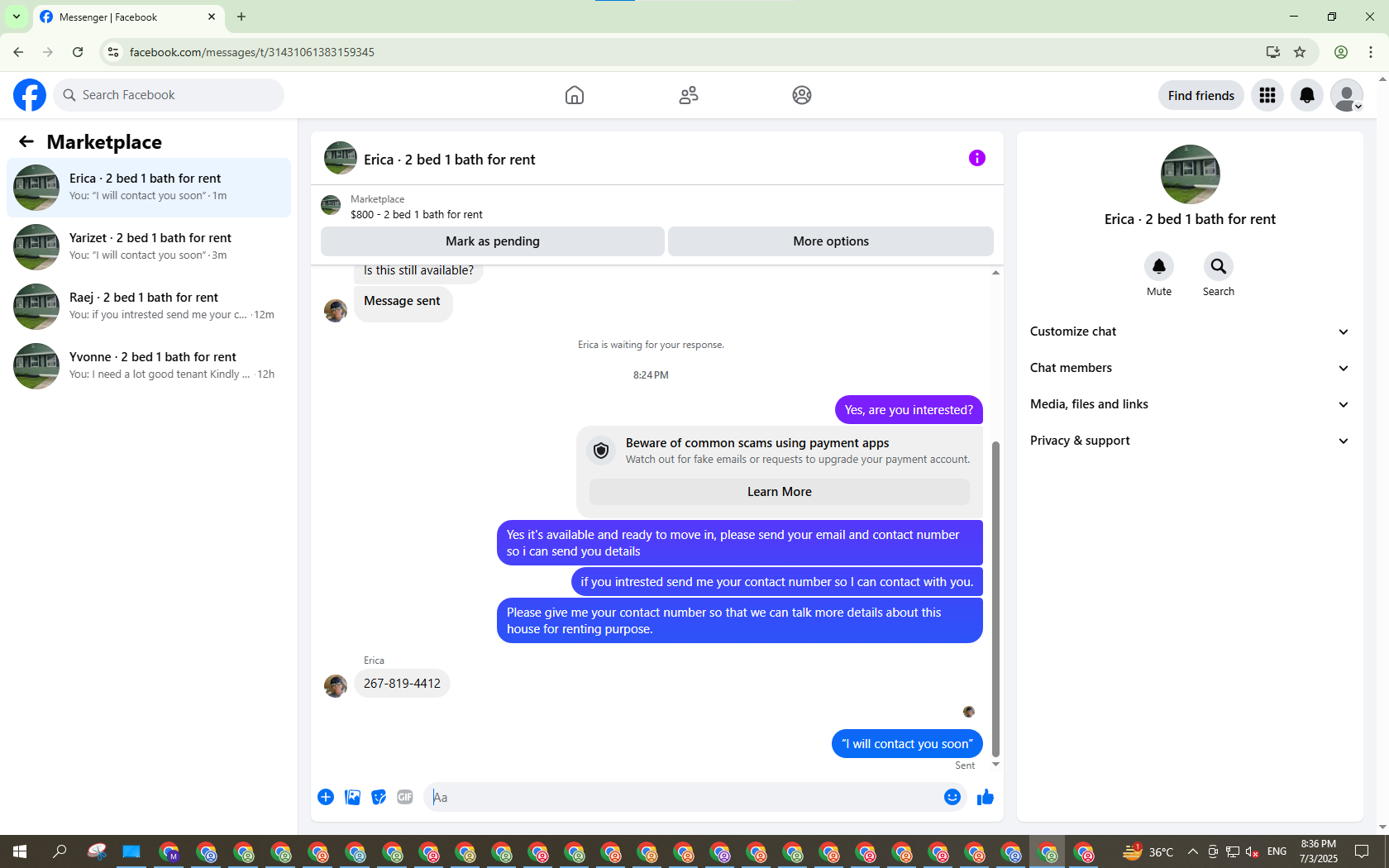
Task: Choose a sticker from the composer
Action: click(x=379, y=797)
